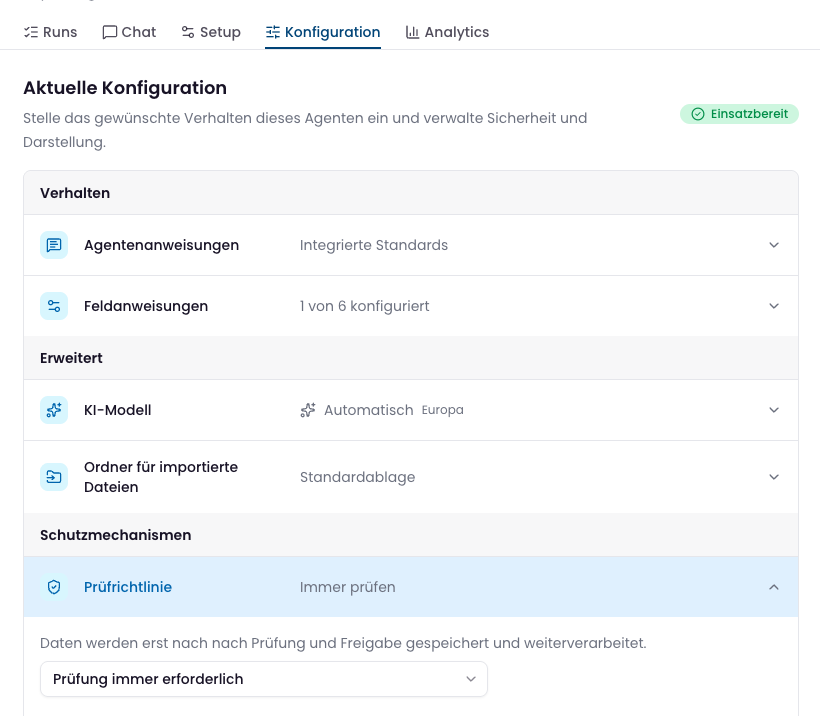
Task: Click the Agentenanweisungen message icon
Action: click(54, 245)
